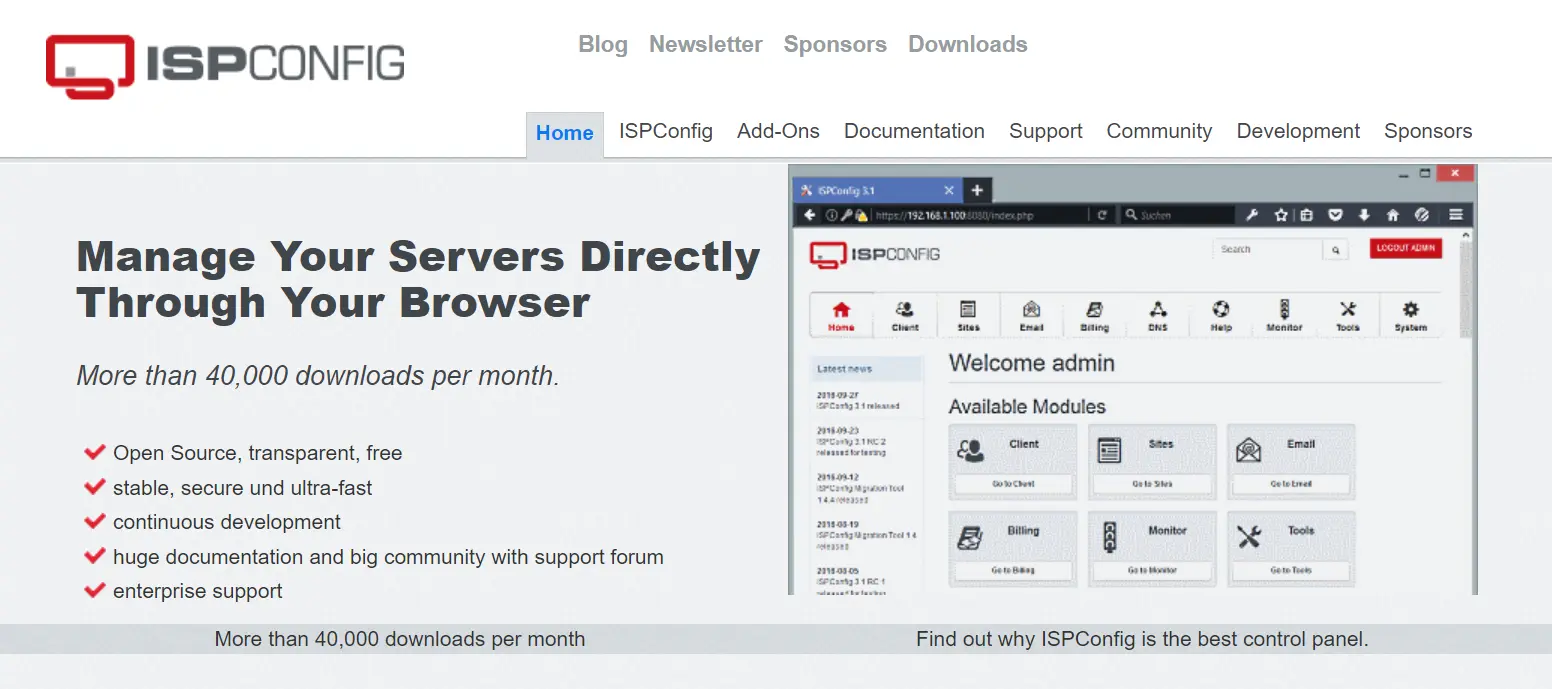The image size is (1552, 689).
Task: Click the back arrow in the demo browser toolbar
Action: click(x=810, y=215)
